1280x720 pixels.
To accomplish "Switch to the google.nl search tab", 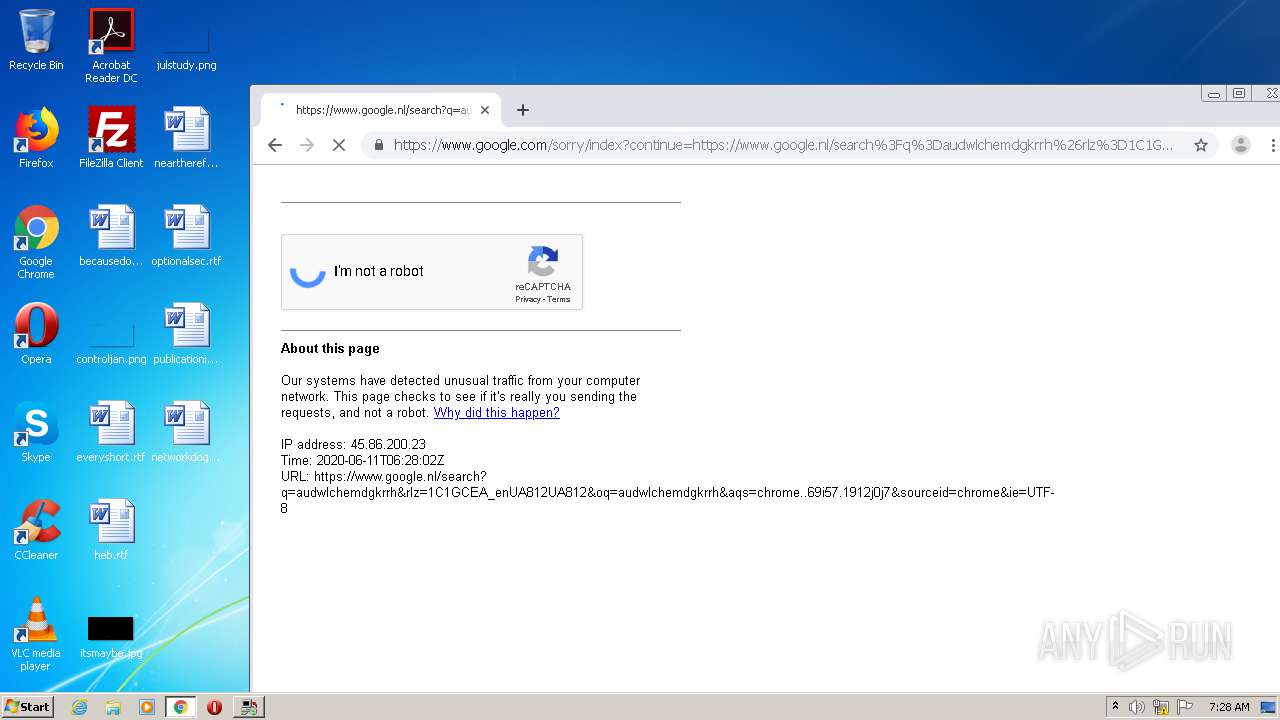I will coord(380,110).
